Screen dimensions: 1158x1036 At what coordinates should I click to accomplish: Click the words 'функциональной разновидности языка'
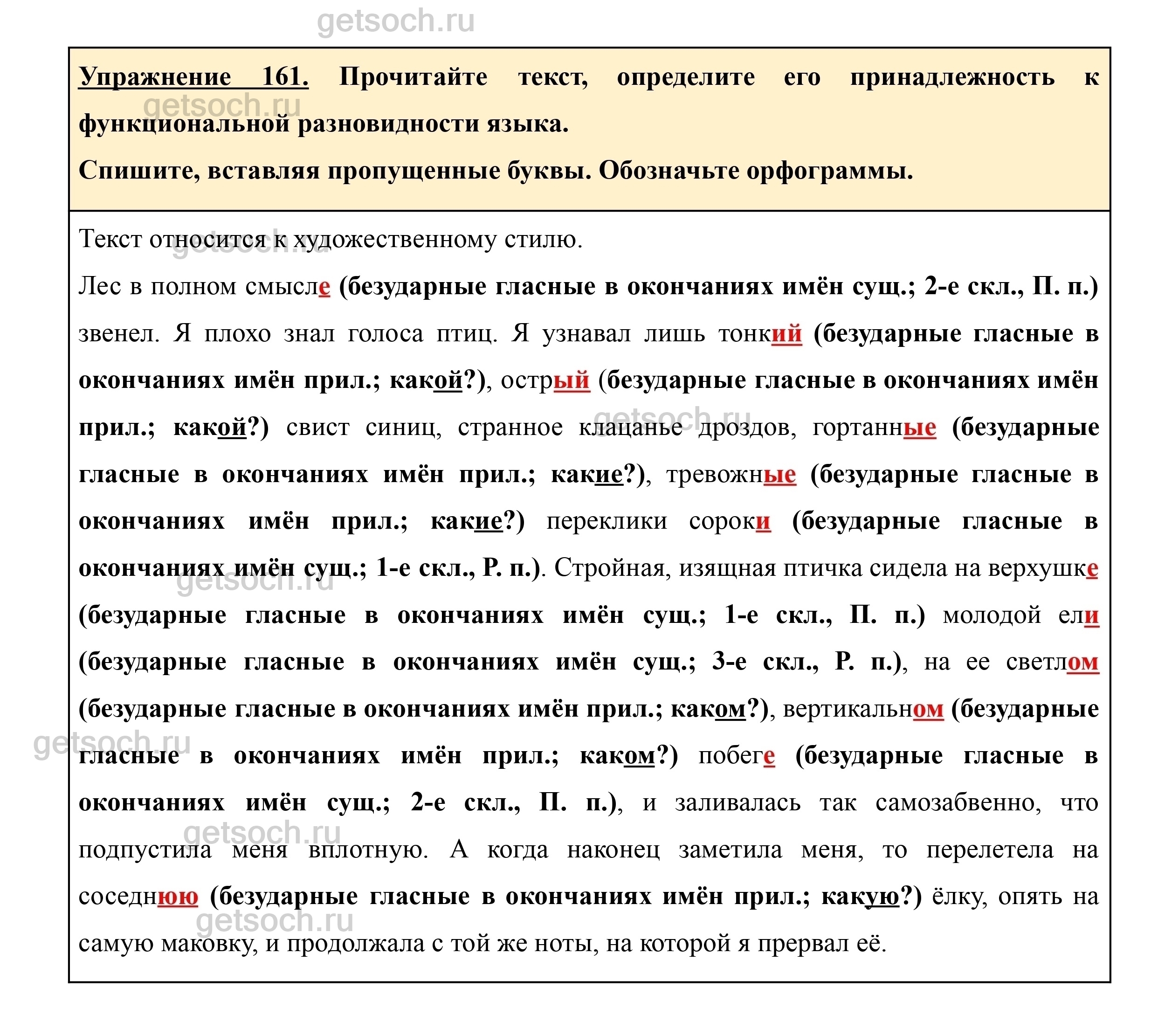[x=323, y=124]
